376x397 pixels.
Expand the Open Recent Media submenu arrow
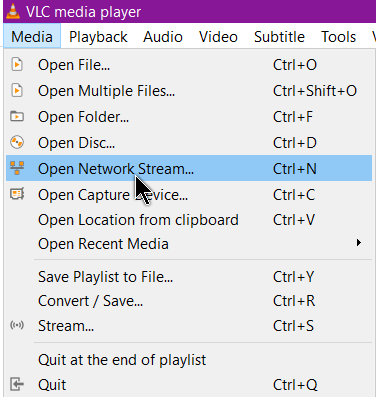point(359,243)
